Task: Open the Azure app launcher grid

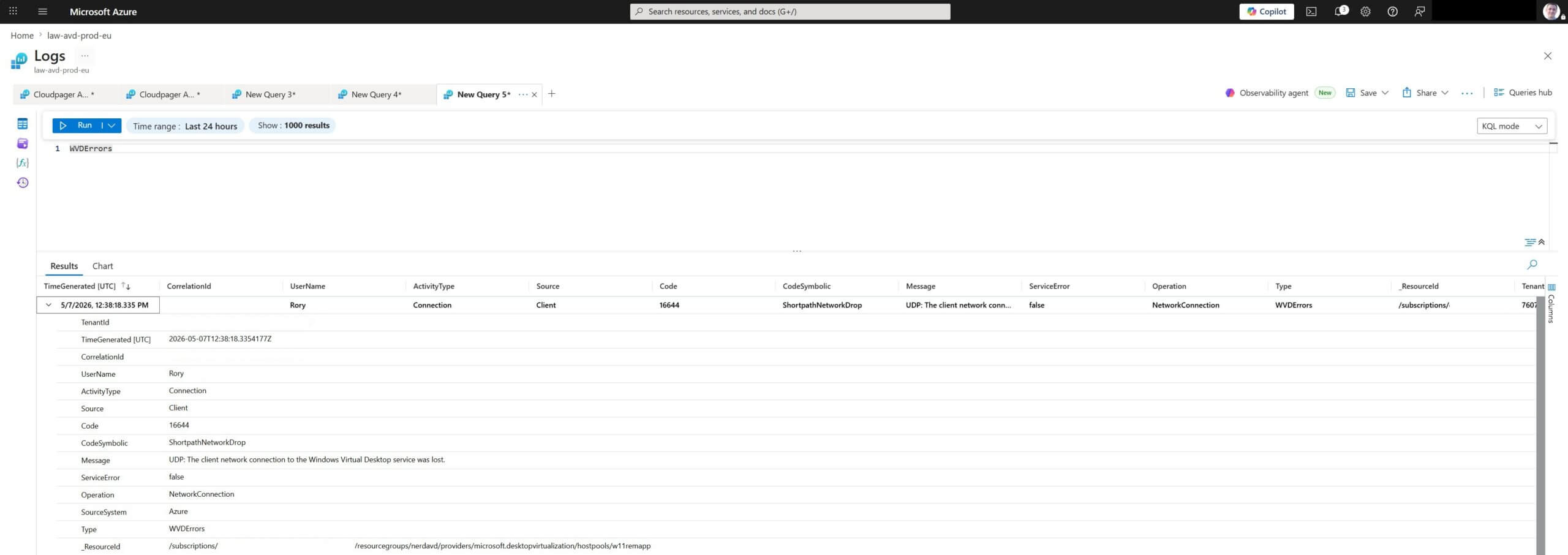Action: pos(13,11)
